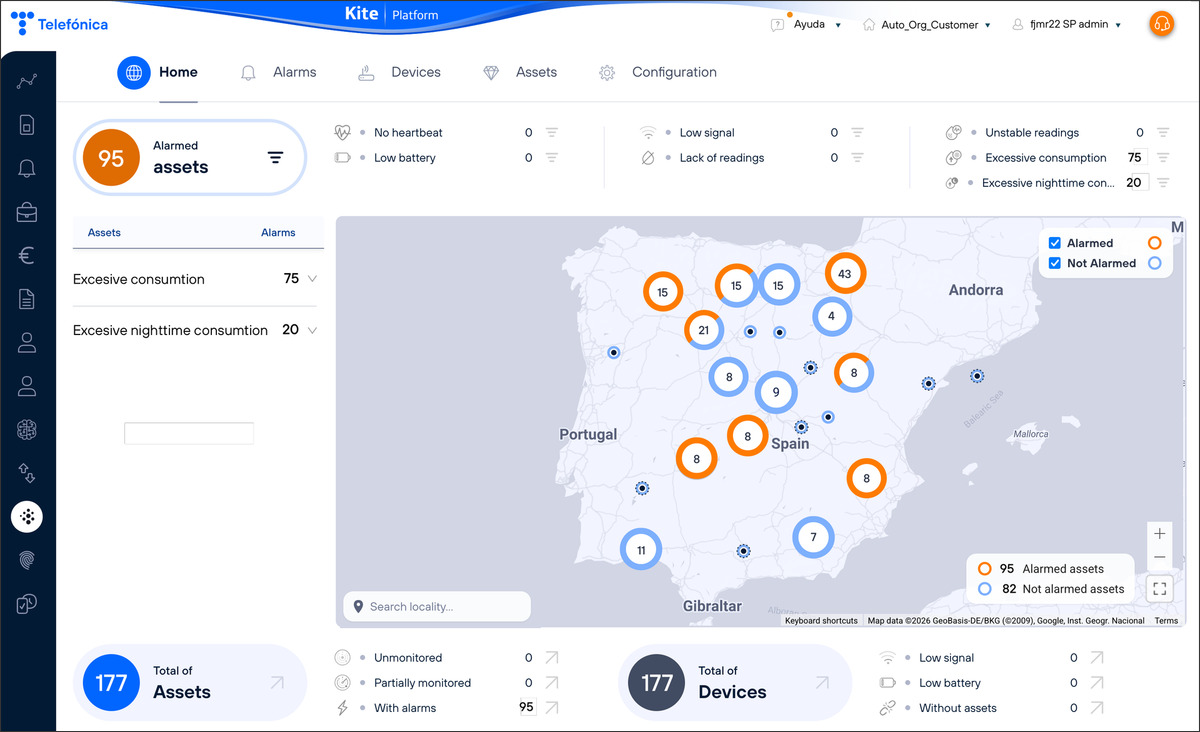Open the Total of Devices card
This screenshot has width=1200, height=732.
tap(735, 683)
